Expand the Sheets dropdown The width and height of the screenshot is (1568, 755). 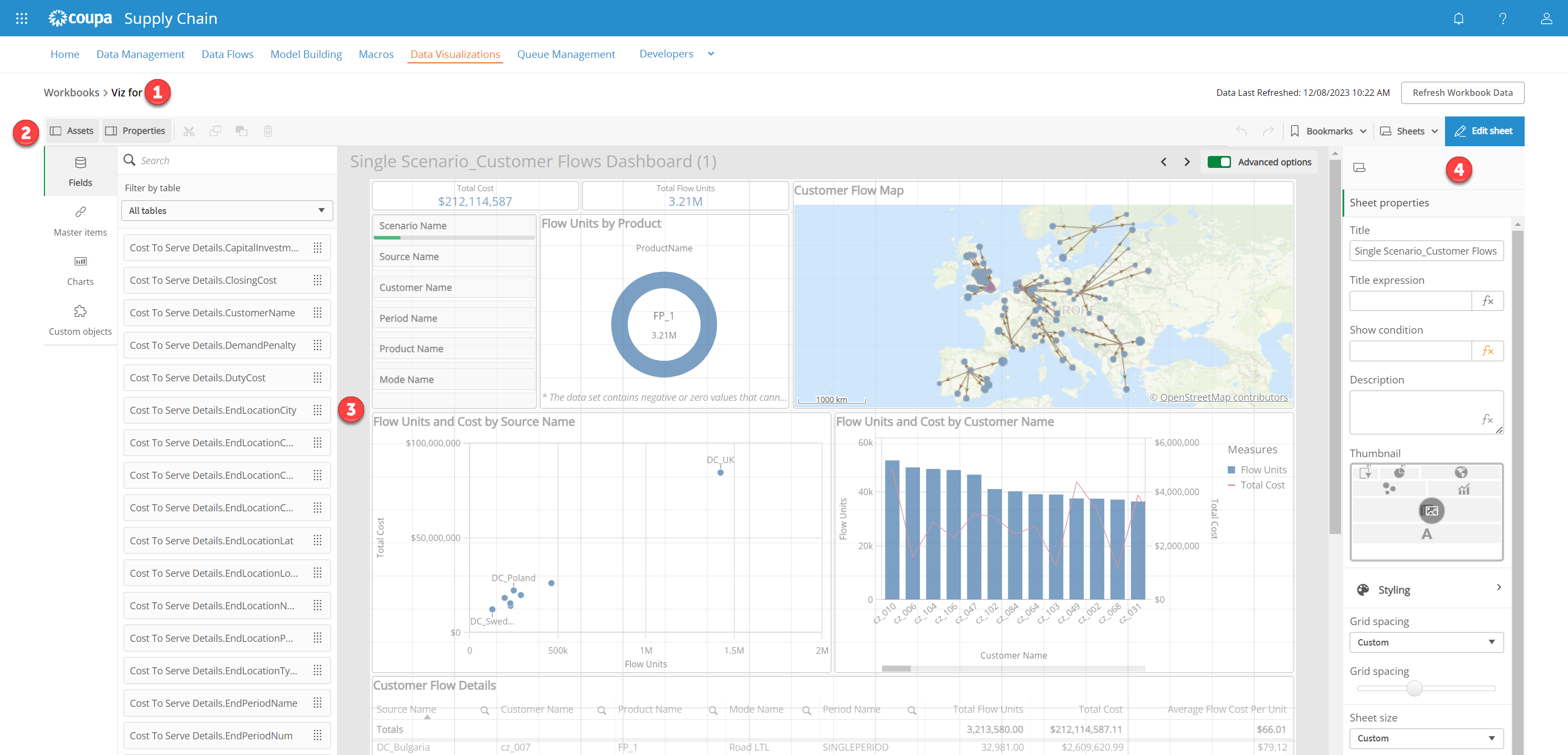(x=1409, y=131)
